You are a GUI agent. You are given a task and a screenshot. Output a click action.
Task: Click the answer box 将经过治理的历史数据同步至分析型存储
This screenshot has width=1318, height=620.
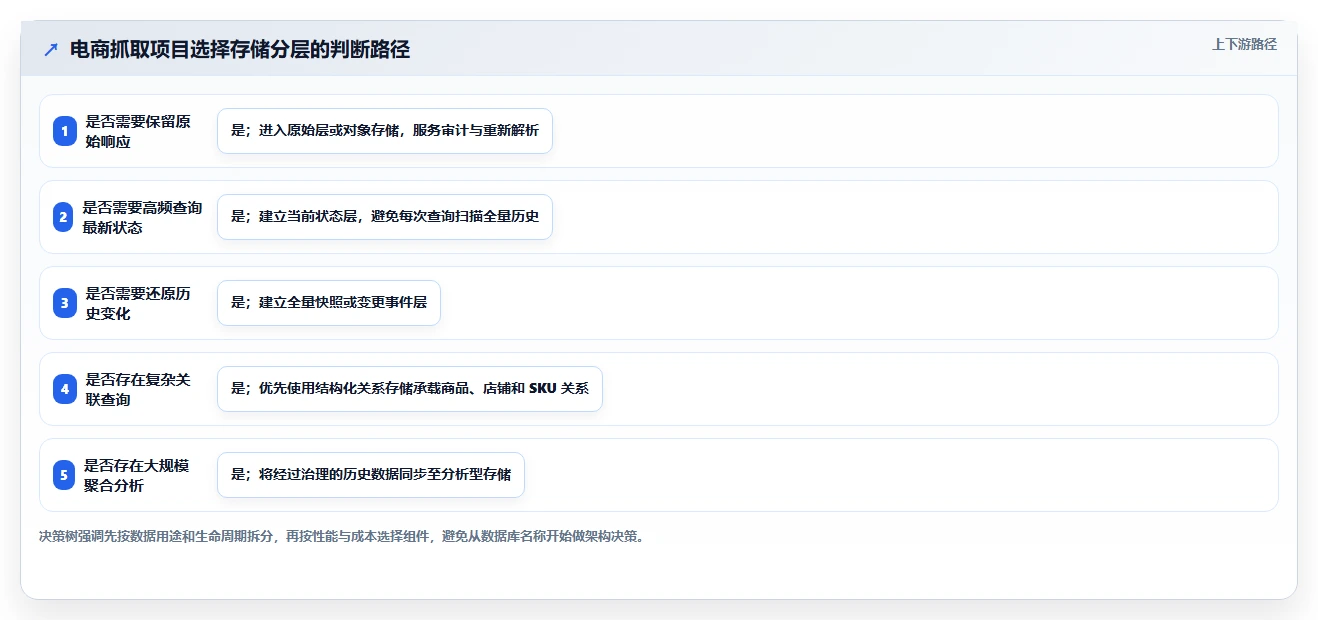pyautogui.click(x=371, y=475)
